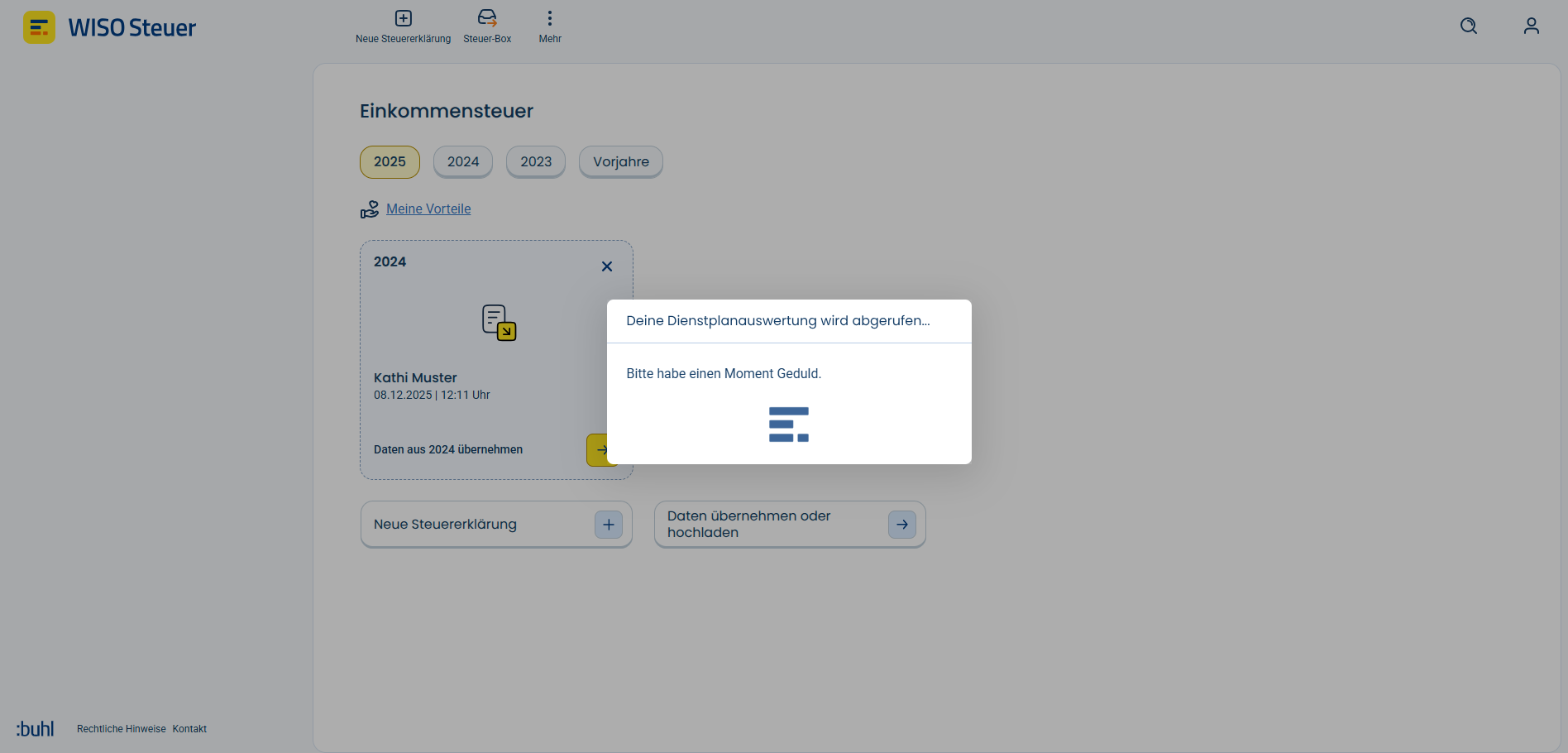Select the Vorjahre tab
Viewport: 1568px width, 753px height.
(621, 162)
